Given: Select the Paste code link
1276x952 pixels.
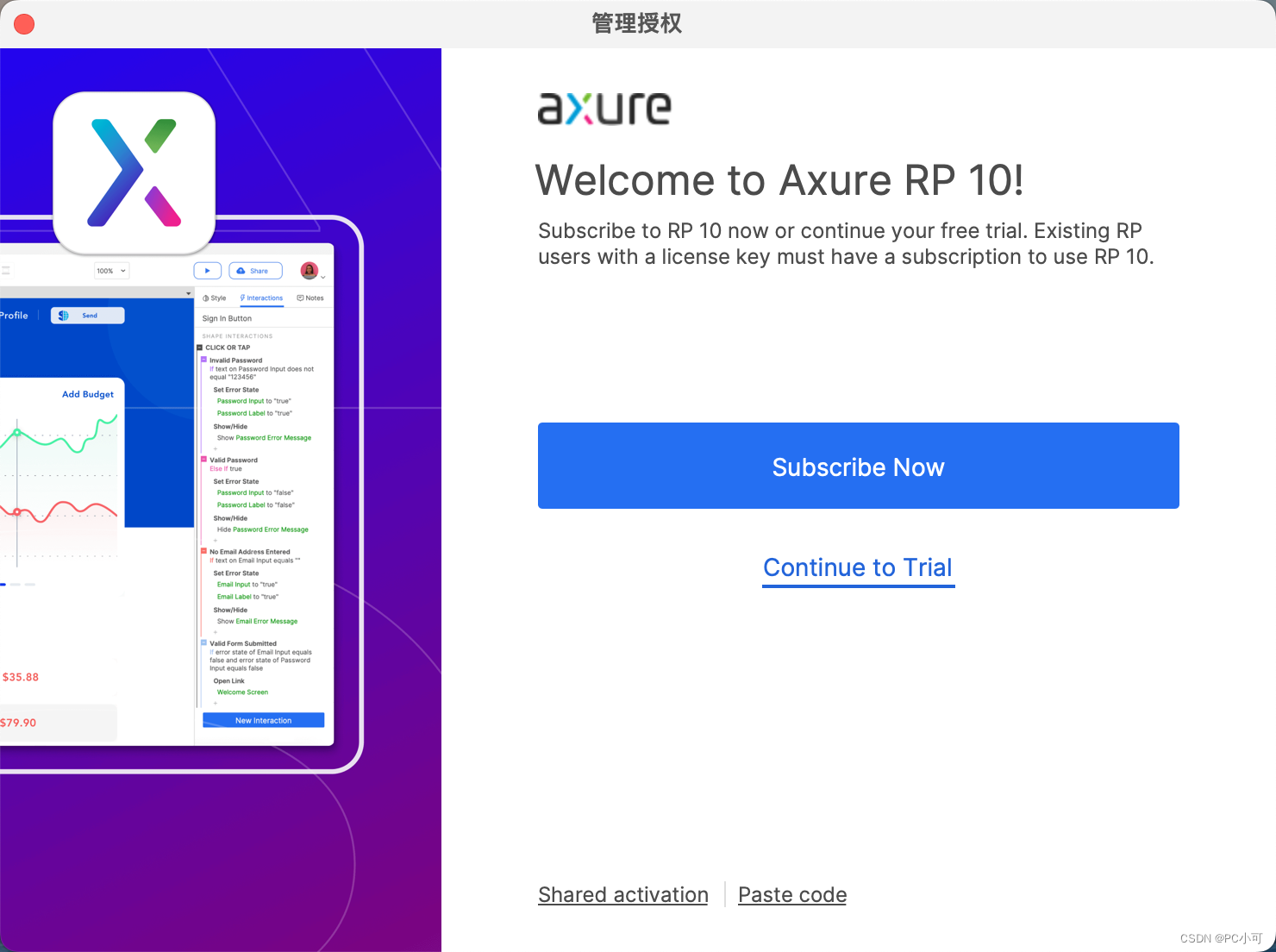Looking at the screenshot, I should point(792,895).
